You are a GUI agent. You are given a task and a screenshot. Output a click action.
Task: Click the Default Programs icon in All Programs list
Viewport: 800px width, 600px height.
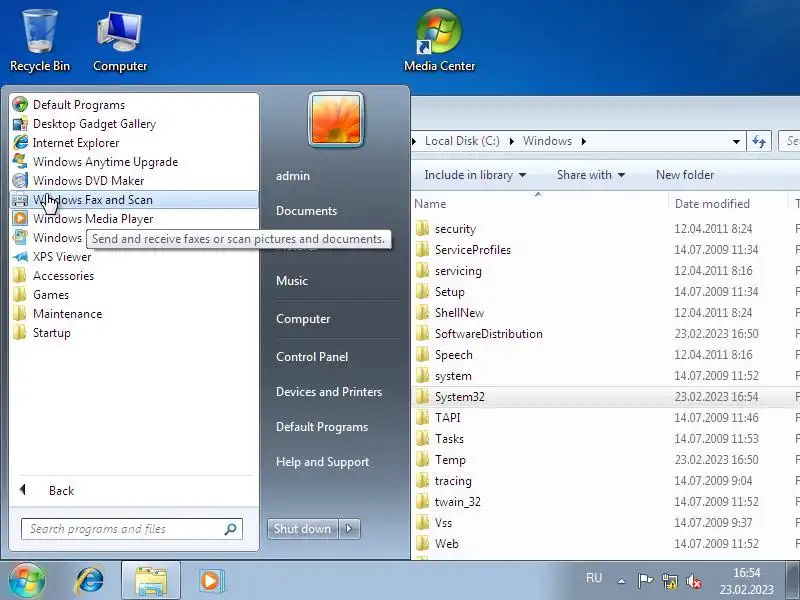pos(20,105)
